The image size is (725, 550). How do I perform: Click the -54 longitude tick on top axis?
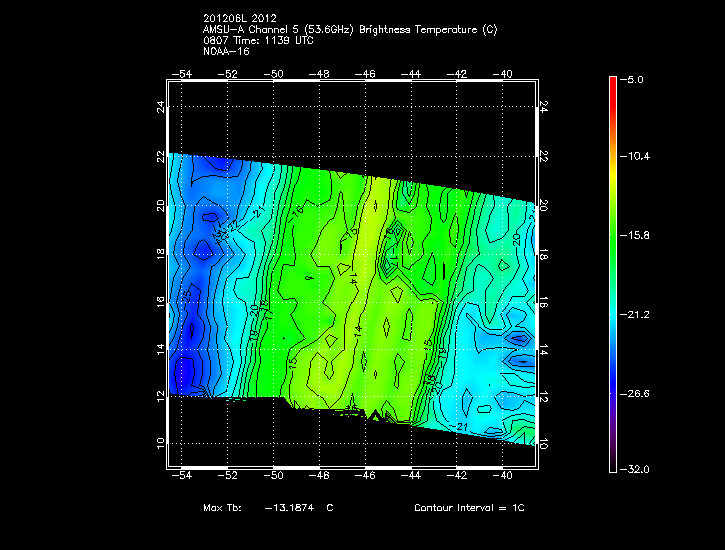click(x=183, y=73)
